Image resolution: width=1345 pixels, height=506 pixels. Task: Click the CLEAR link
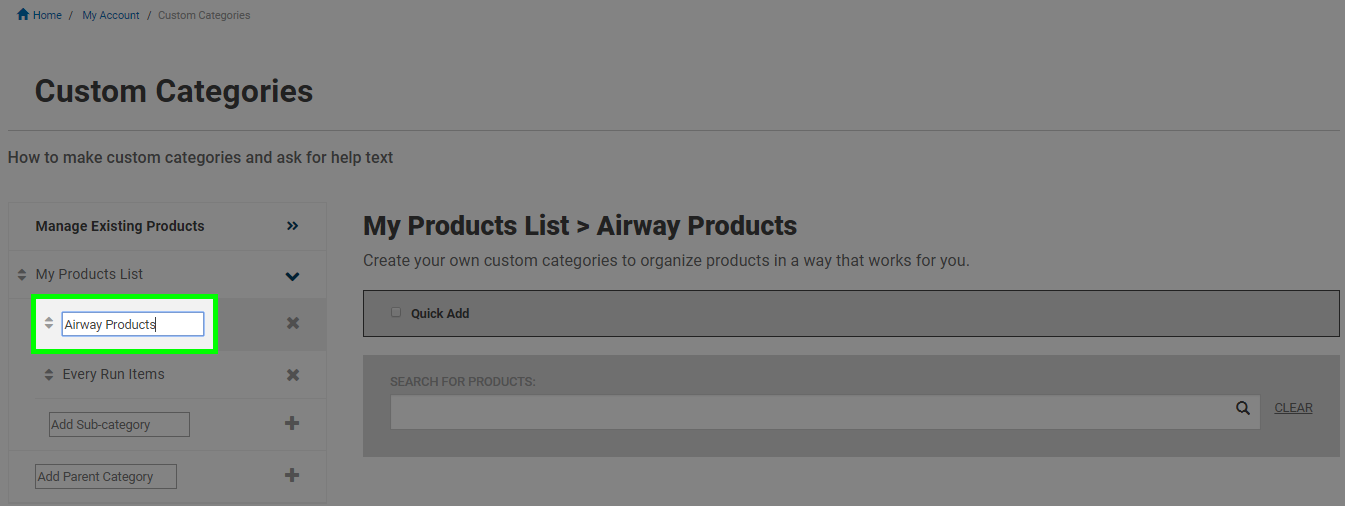pos(1293,408)
